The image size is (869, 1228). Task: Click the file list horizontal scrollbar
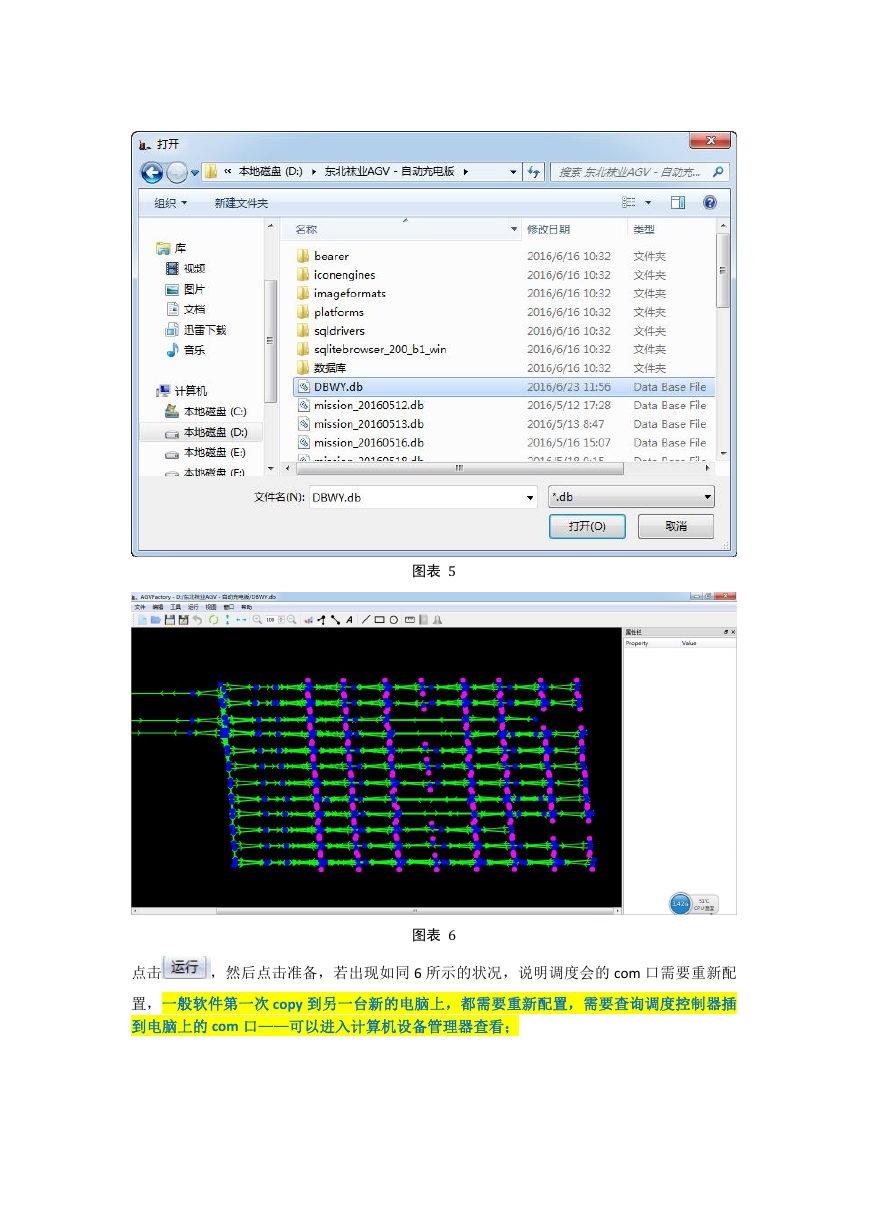coord(460,467)
